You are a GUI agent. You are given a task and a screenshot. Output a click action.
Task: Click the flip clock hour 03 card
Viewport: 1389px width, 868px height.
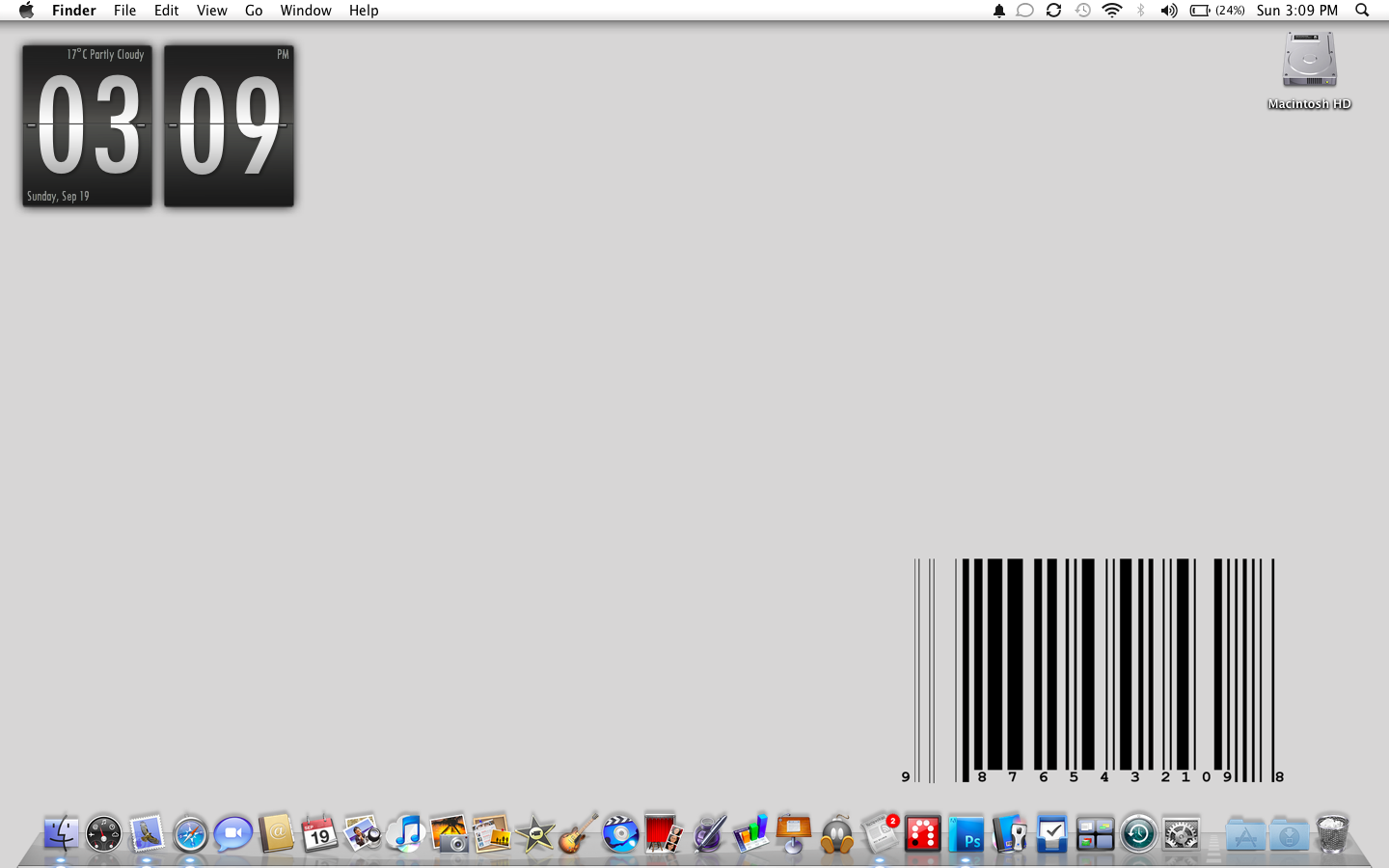pos(88,125)
